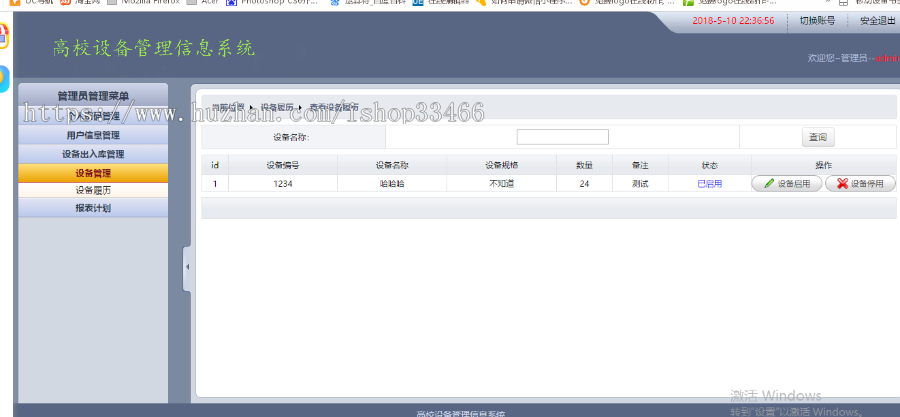Click the 管理员管理菜单 sidebar heading
900x417 pixels.
coord(93,95)
